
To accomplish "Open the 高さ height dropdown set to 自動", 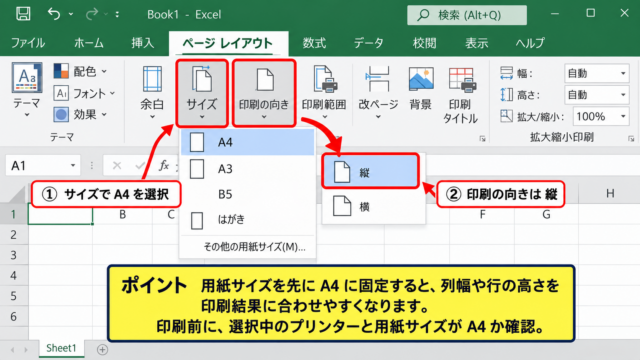I will pos(597,95).
